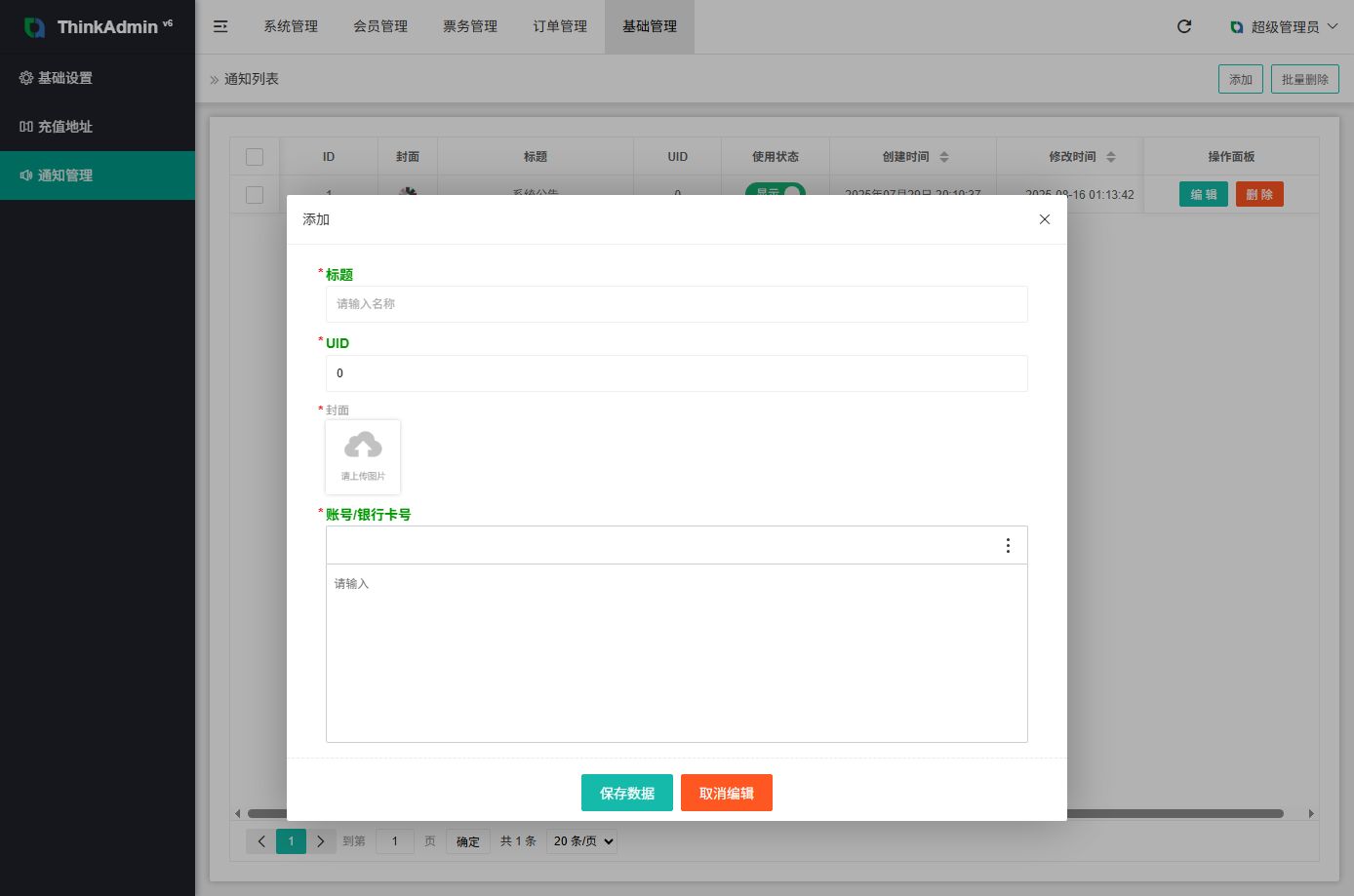Click the 批量删除 button
The width and height of the screenshot is (1354, 896).
click(1305, 79)
